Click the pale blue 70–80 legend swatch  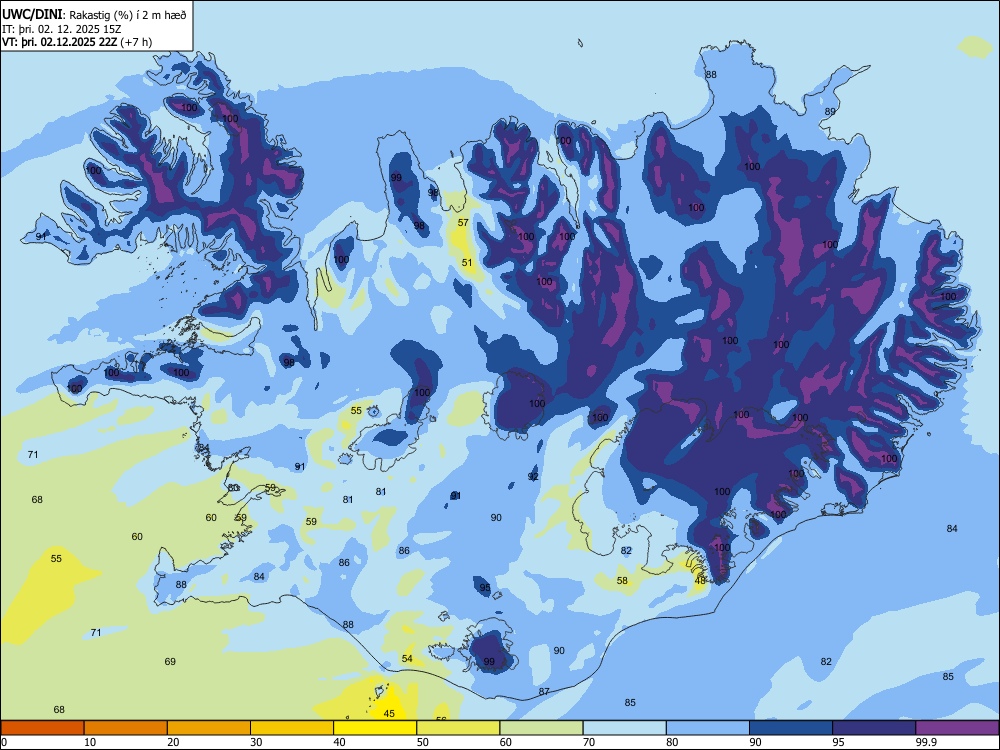[624, 728]
